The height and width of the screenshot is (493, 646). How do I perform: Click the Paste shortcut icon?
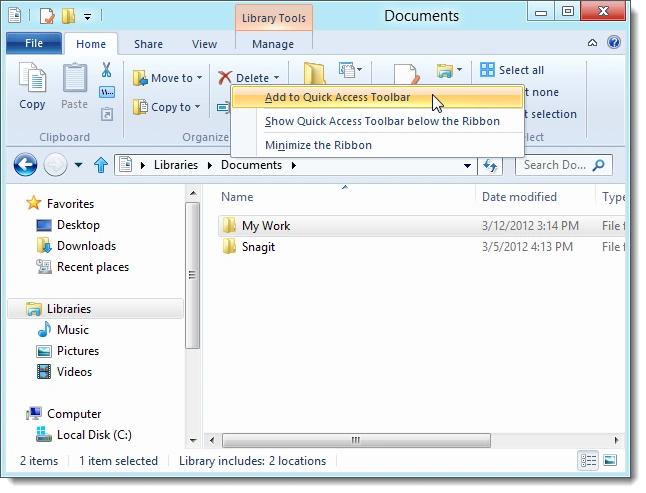click(107, 114)
